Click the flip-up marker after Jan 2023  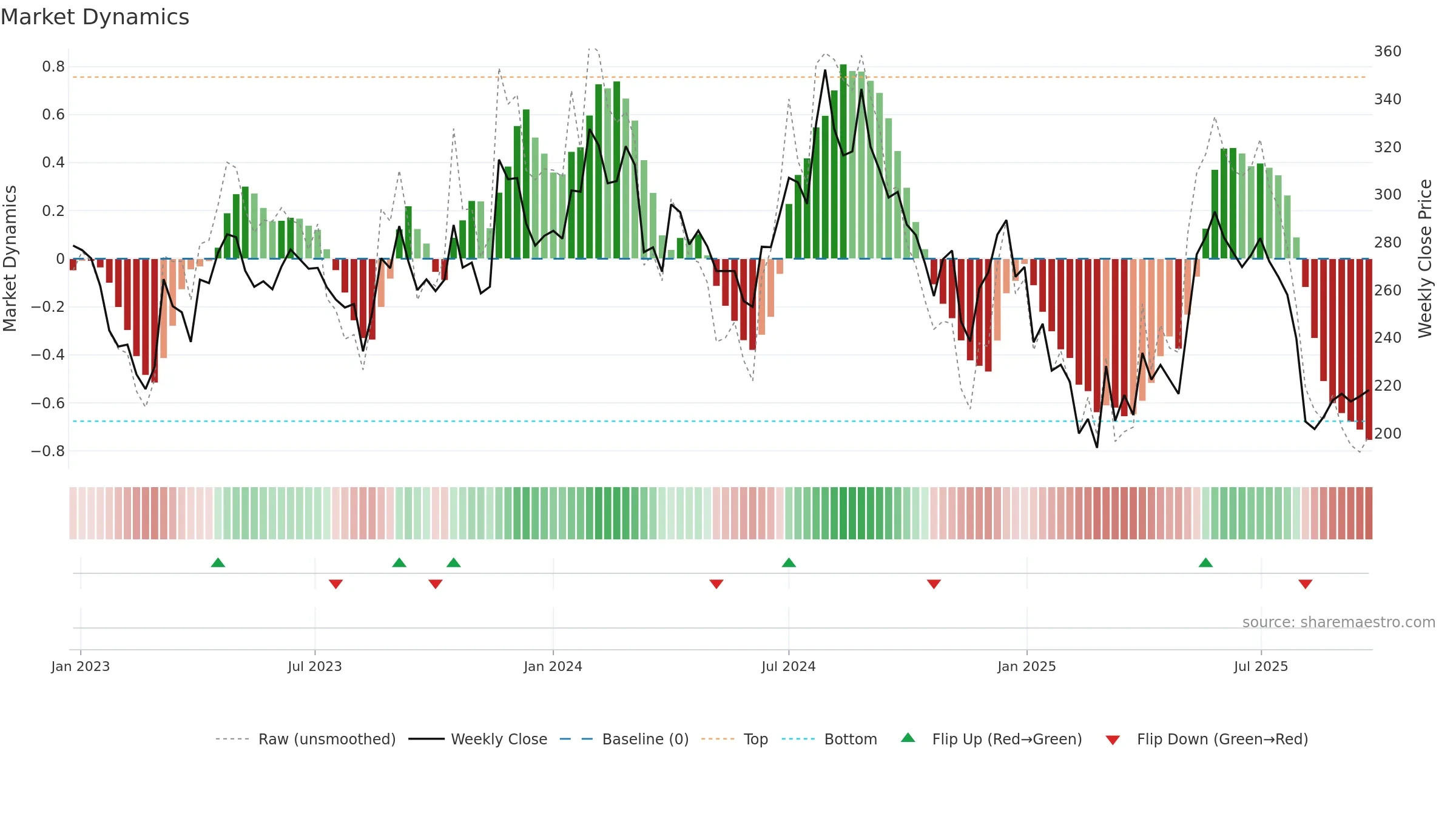(x=218, y=562)
